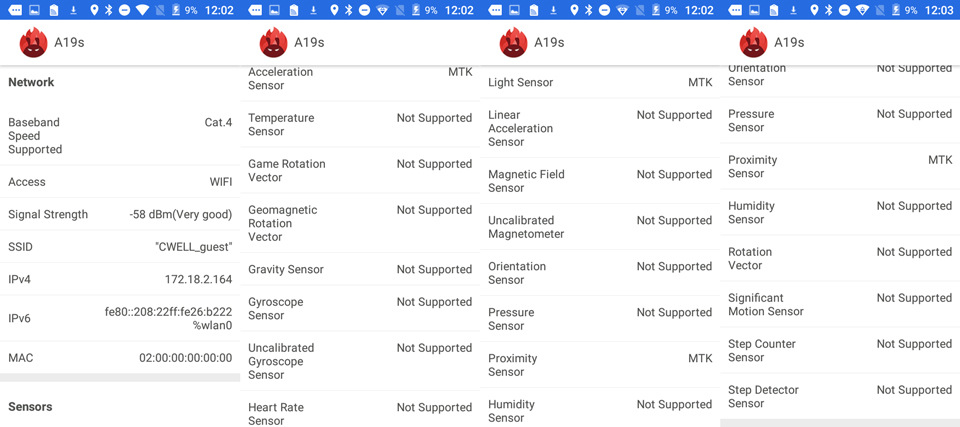Open the Step Counter Sensor entry

840,350
